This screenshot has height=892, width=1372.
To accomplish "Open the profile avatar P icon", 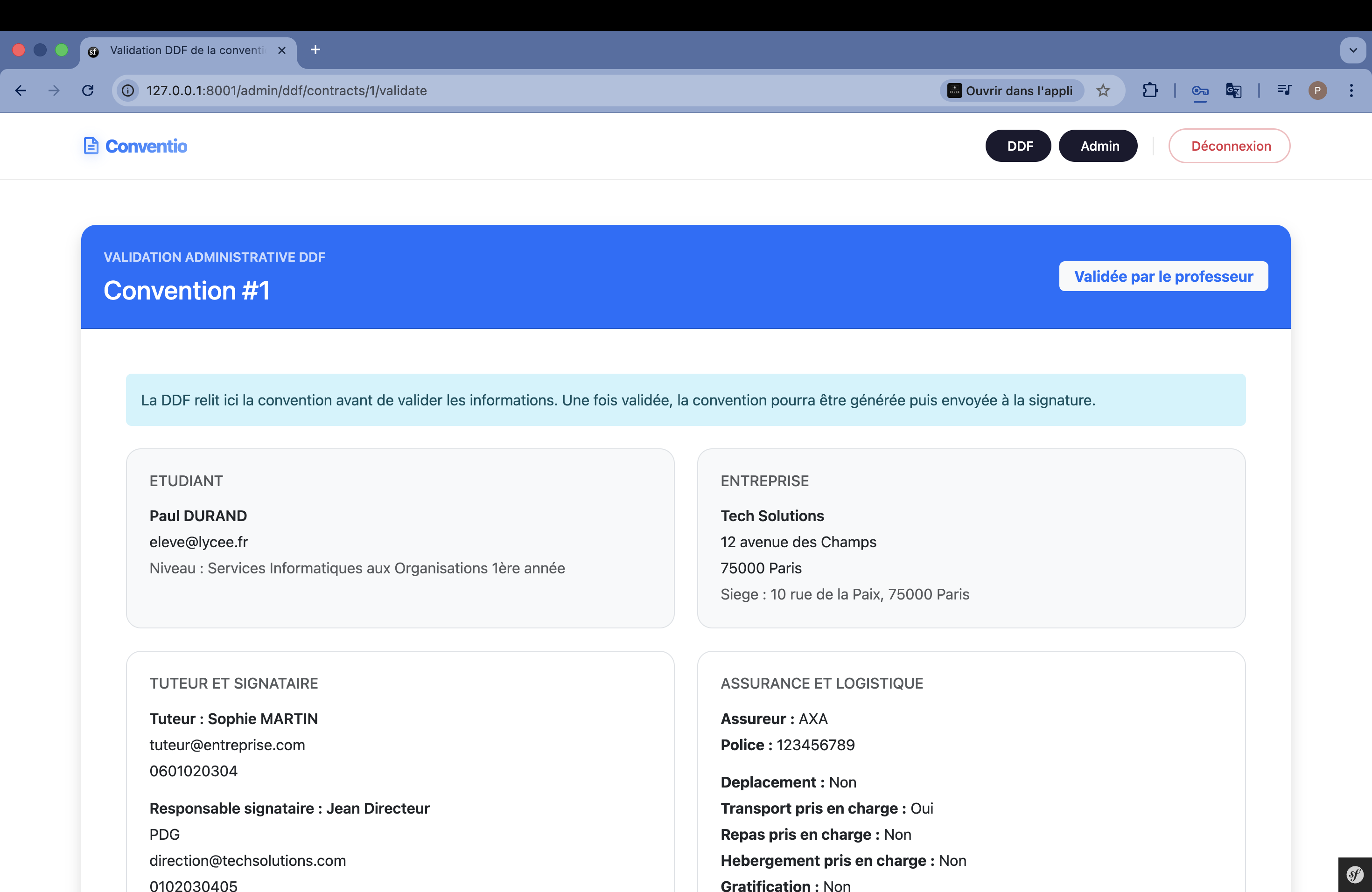I will (x=1318, y=91).
